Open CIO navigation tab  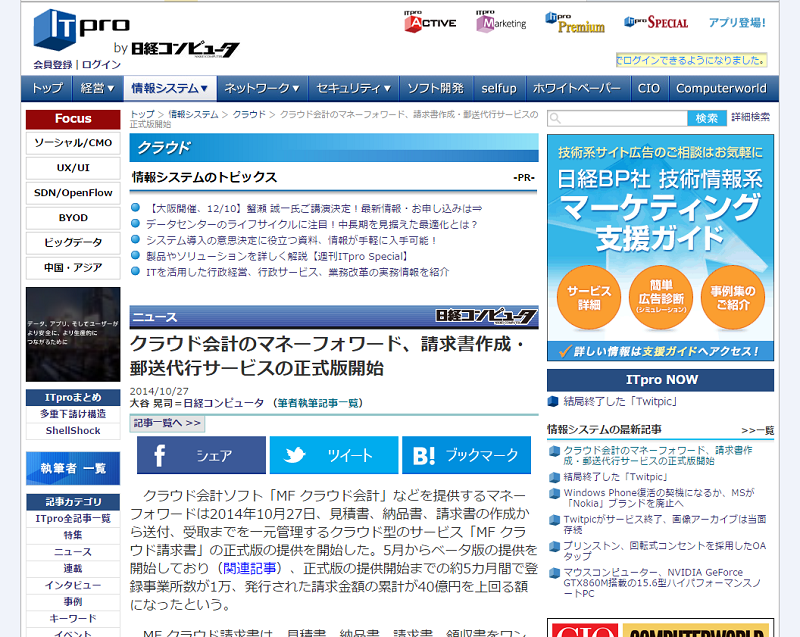[x=649, y=89]
